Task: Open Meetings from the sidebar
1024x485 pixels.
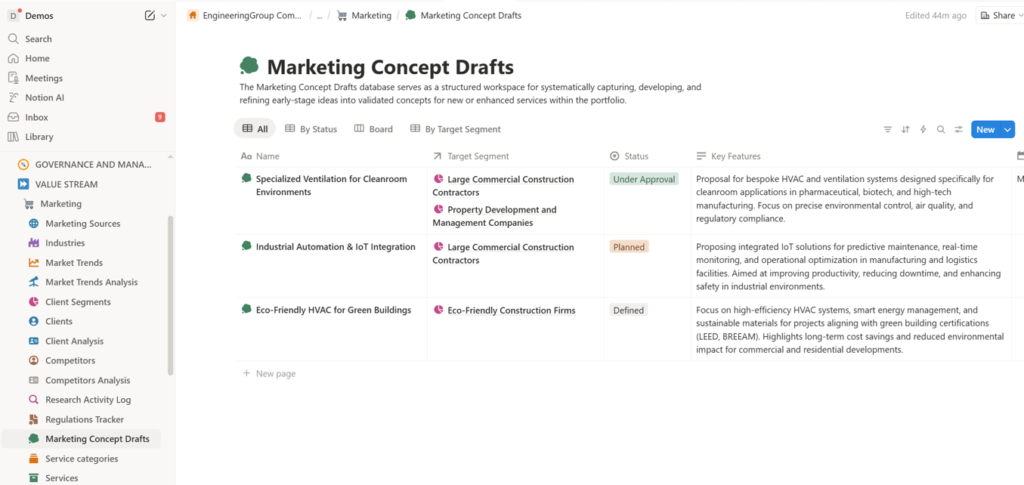Action: pos(43,78)
